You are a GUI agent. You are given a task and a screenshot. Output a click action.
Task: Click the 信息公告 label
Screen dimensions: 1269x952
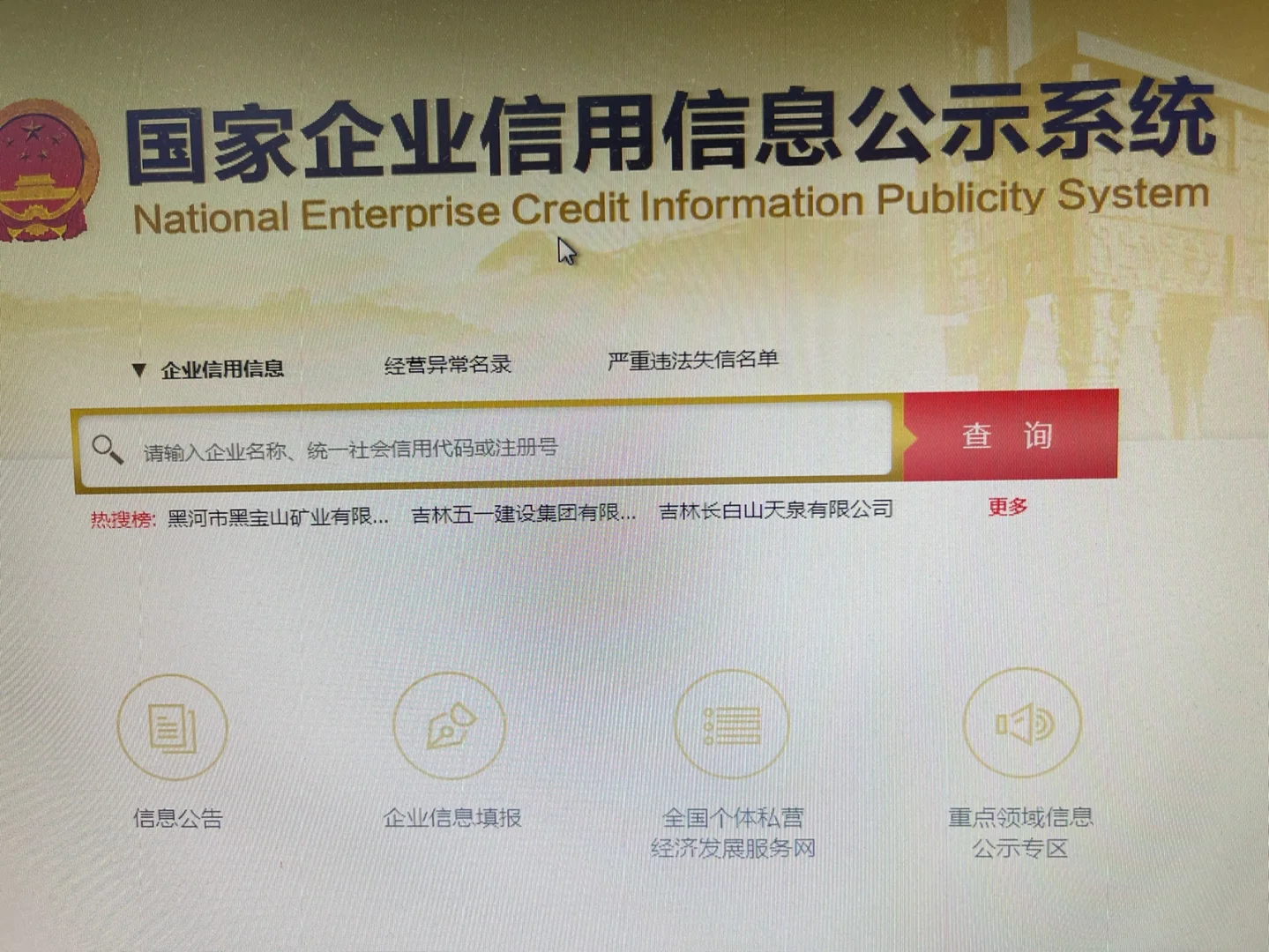click(178, 818)
